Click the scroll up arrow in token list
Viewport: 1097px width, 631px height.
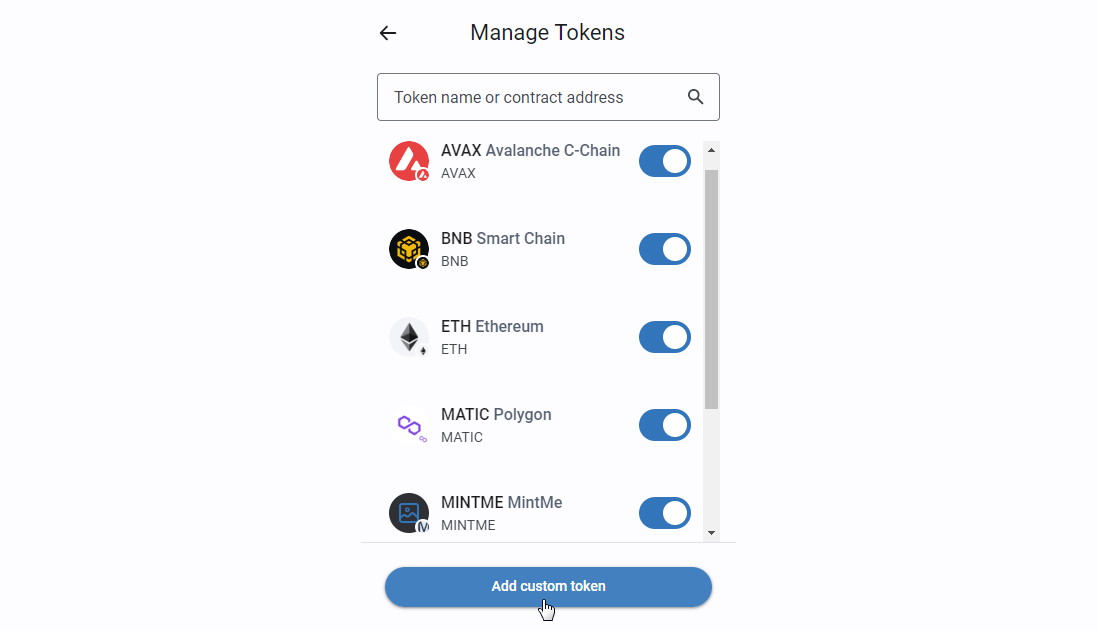click(711, 150)
